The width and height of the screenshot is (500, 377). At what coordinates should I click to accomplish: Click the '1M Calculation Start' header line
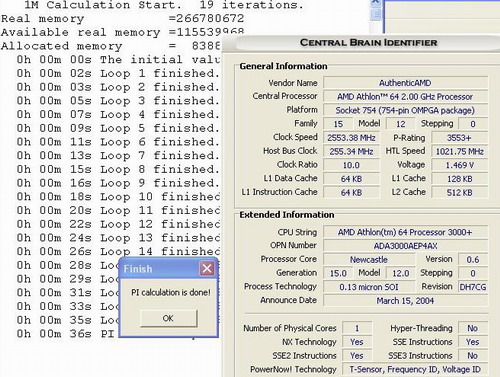point(163,5)
